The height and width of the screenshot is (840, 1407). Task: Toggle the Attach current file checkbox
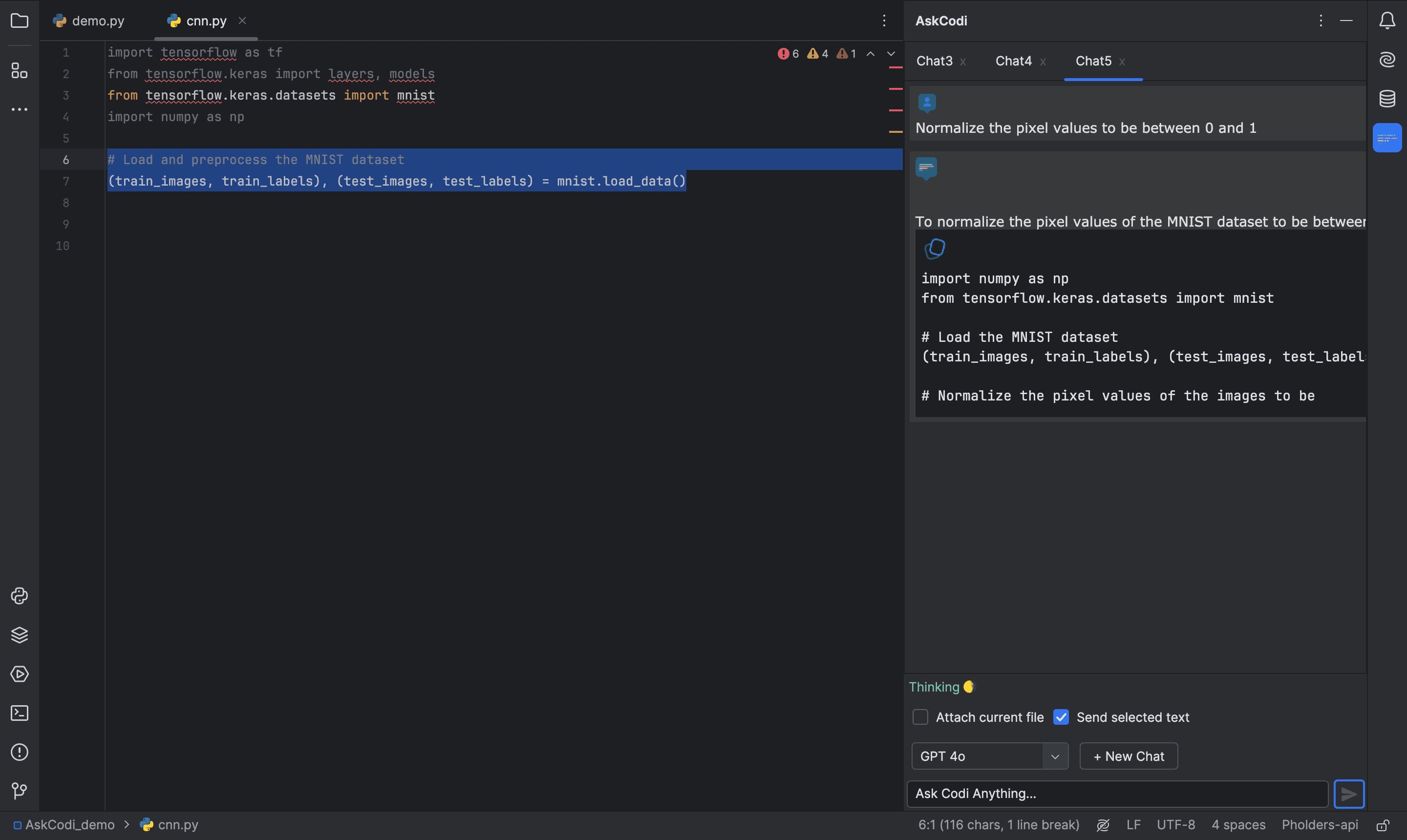pos(919,718)
